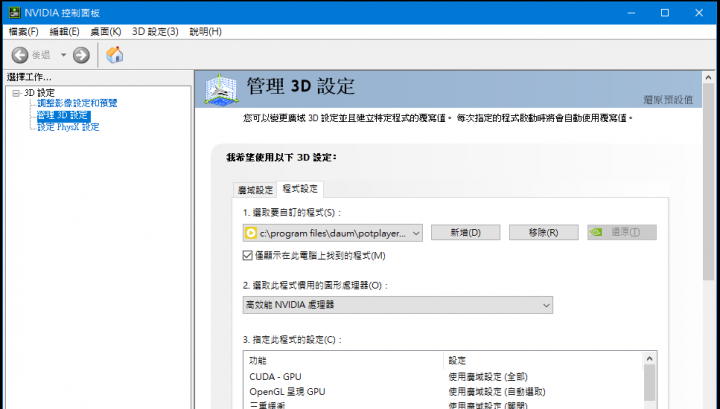Open the Home icon in toolbar
Image resolution: width=720 pixels, height=409 pixels.
pyautogui.click(x=114, y=55)
